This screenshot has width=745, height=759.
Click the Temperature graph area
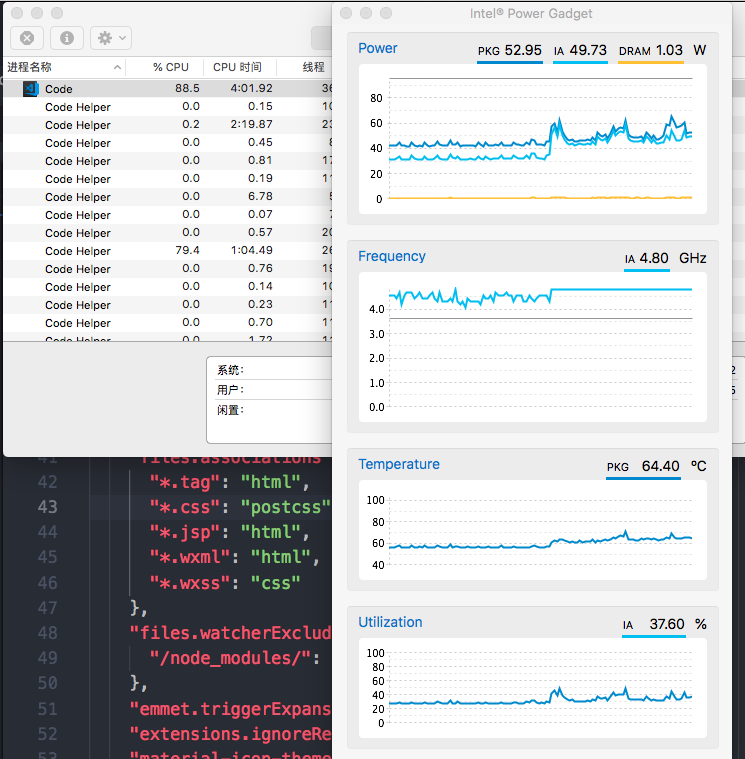tap(532, 530)
